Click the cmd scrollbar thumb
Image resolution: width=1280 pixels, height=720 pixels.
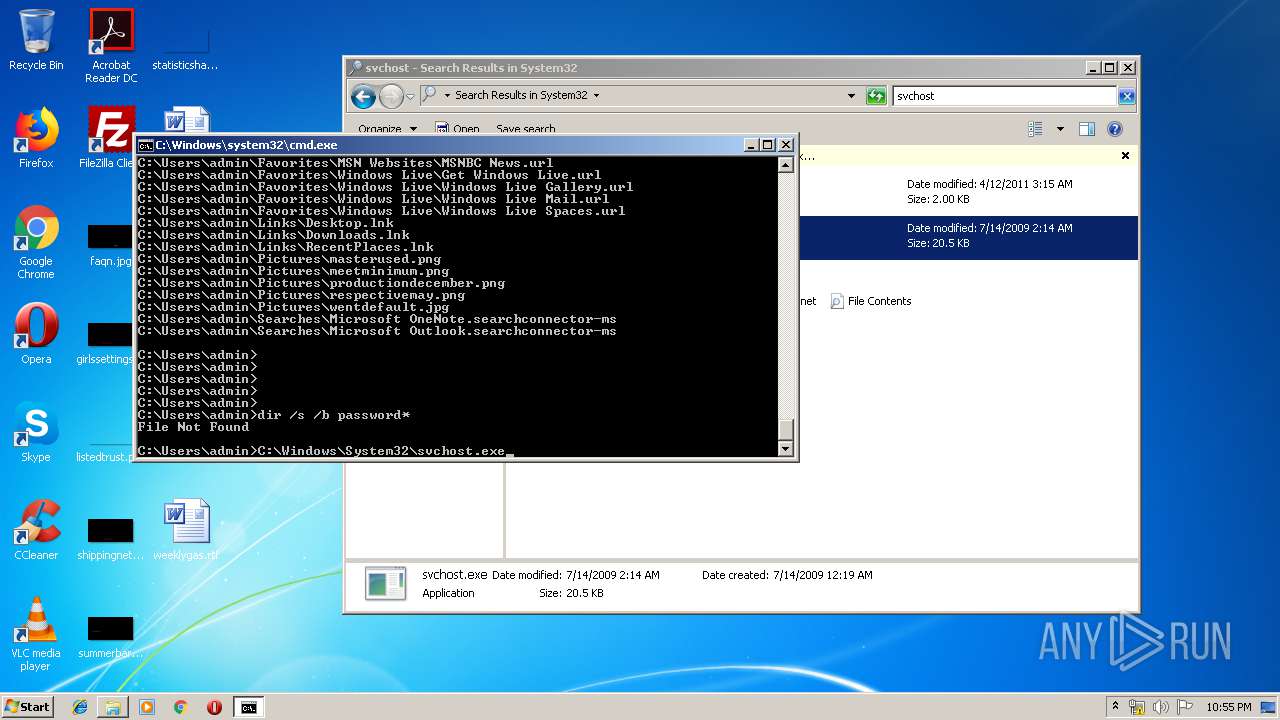pyautogui.click(x=786, y=430)
